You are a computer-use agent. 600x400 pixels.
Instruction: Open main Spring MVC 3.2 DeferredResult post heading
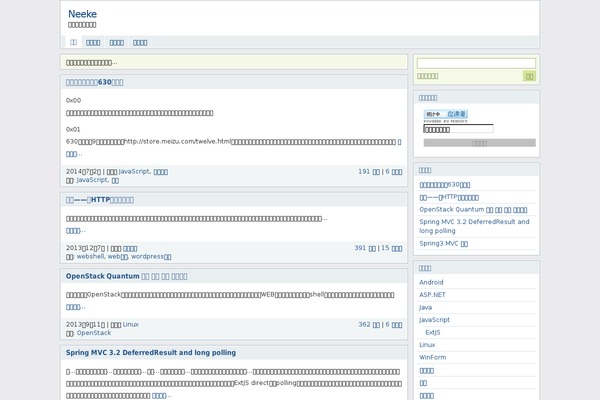[151, 353]
